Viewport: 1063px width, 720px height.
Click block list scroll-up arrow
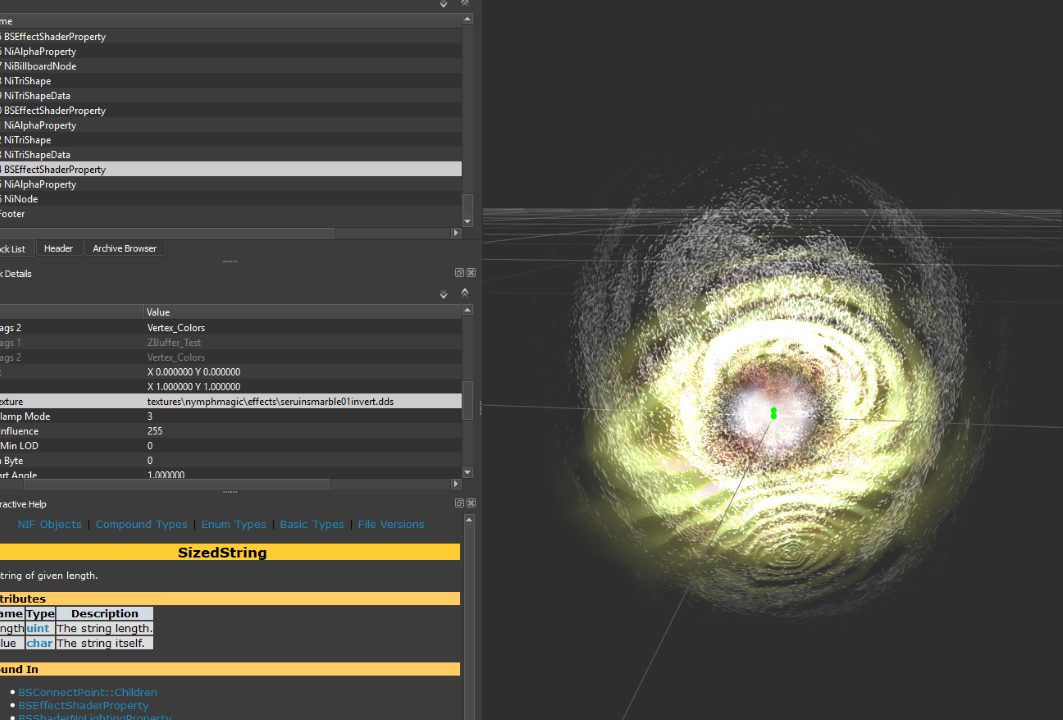pos(467,19)
